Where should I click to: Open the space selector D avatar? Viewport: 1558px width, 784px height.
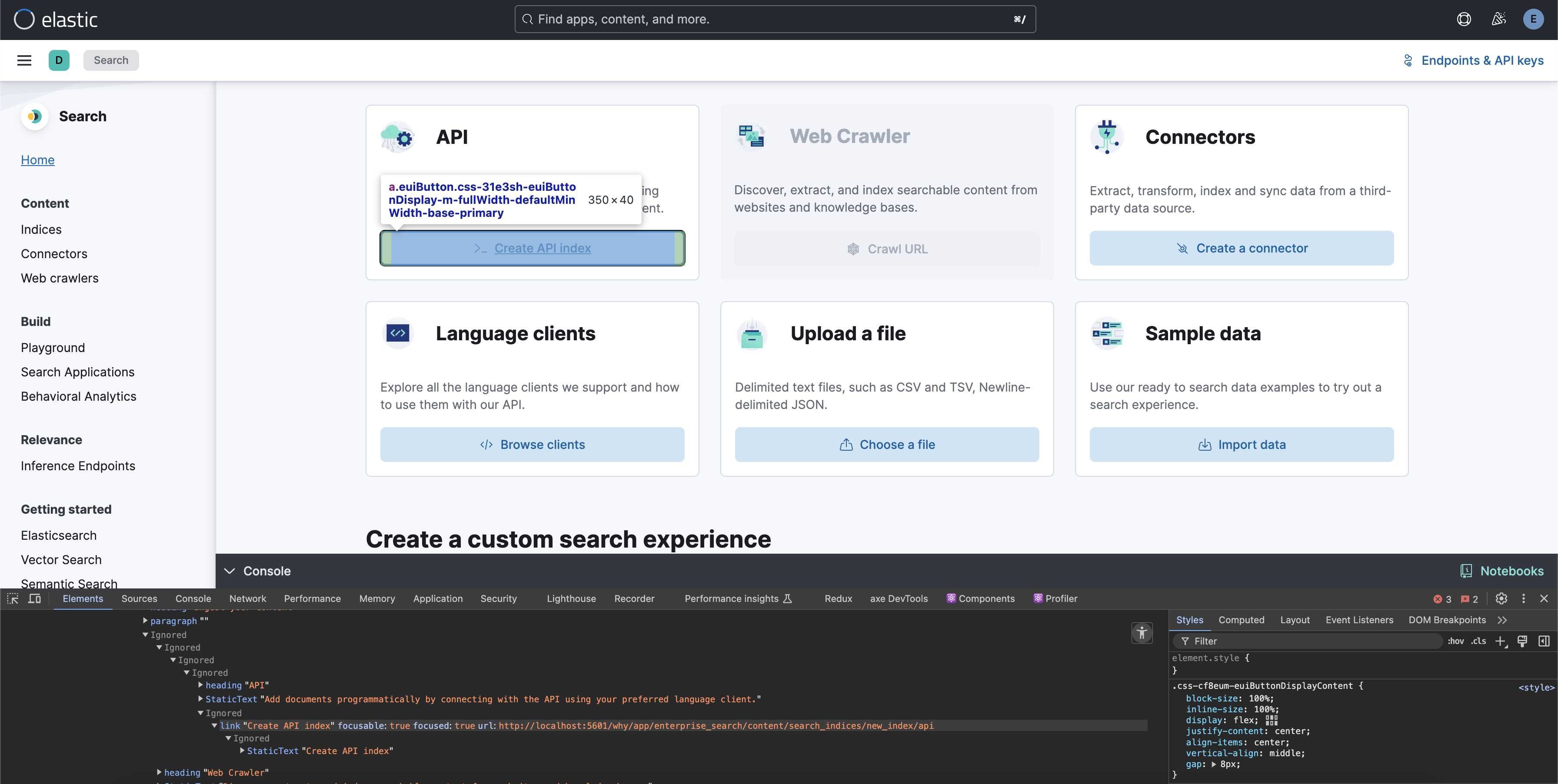[59, 60]
